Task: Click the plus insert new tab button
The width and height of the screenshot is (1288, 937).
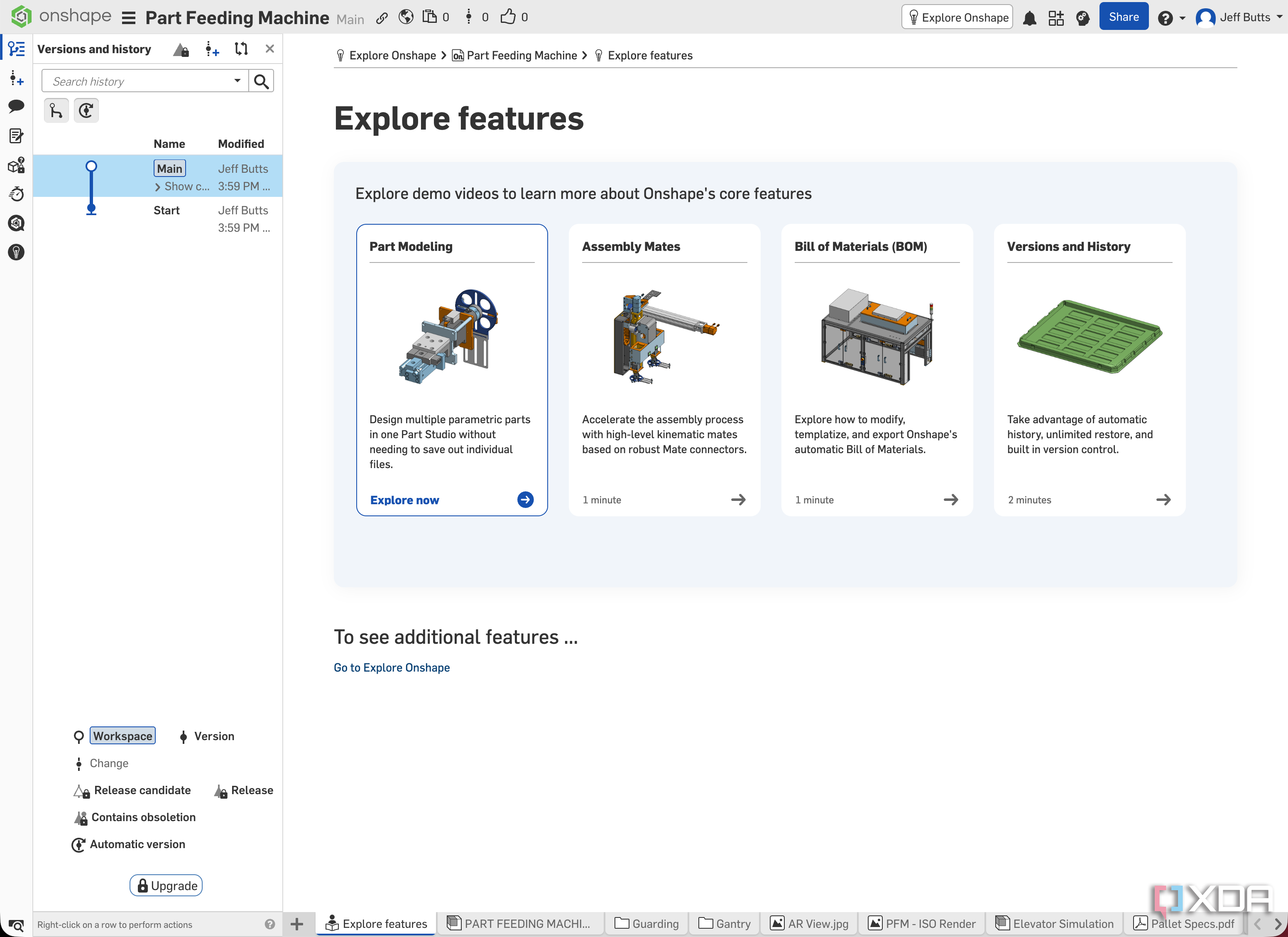Action: [x=296, y=924]
